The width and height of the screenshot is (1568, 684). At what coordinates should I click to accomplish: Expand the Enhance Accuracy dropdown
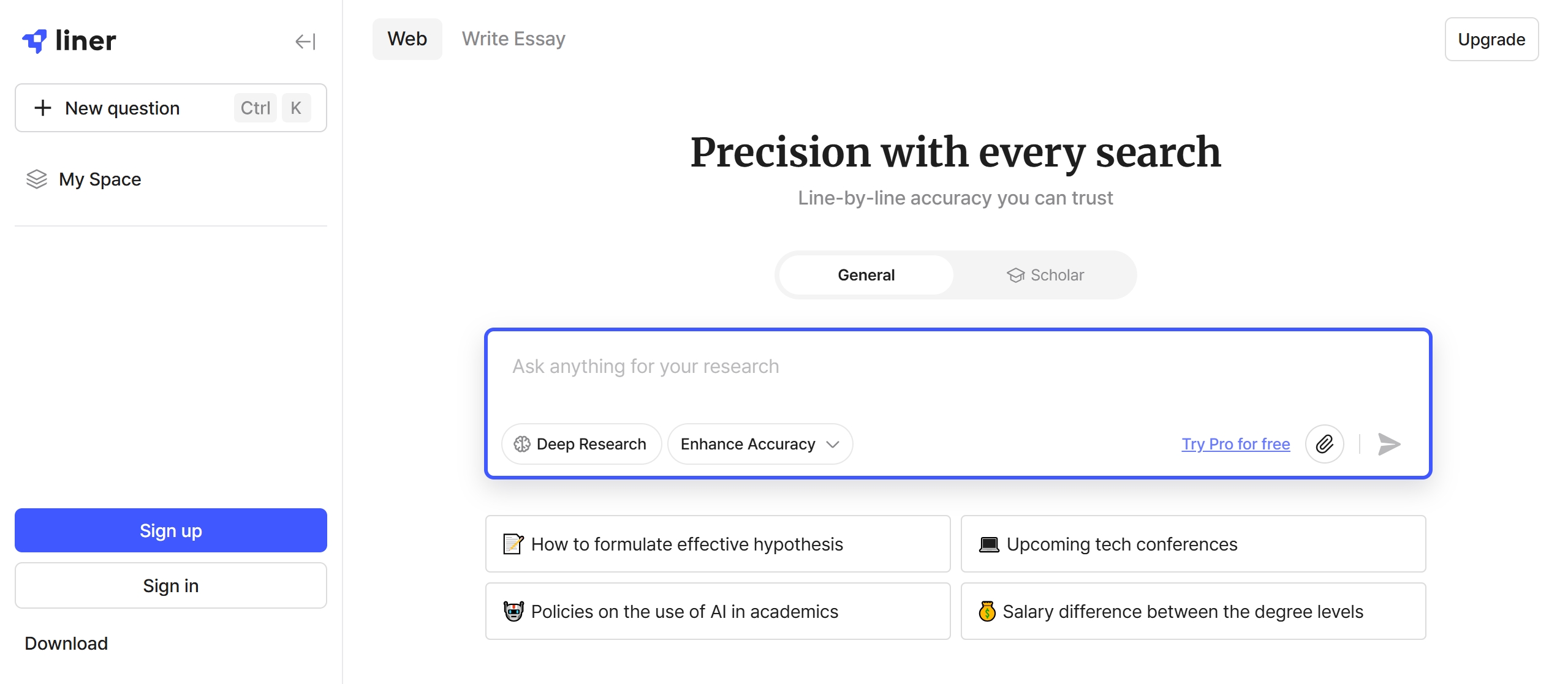pos(760,444)
